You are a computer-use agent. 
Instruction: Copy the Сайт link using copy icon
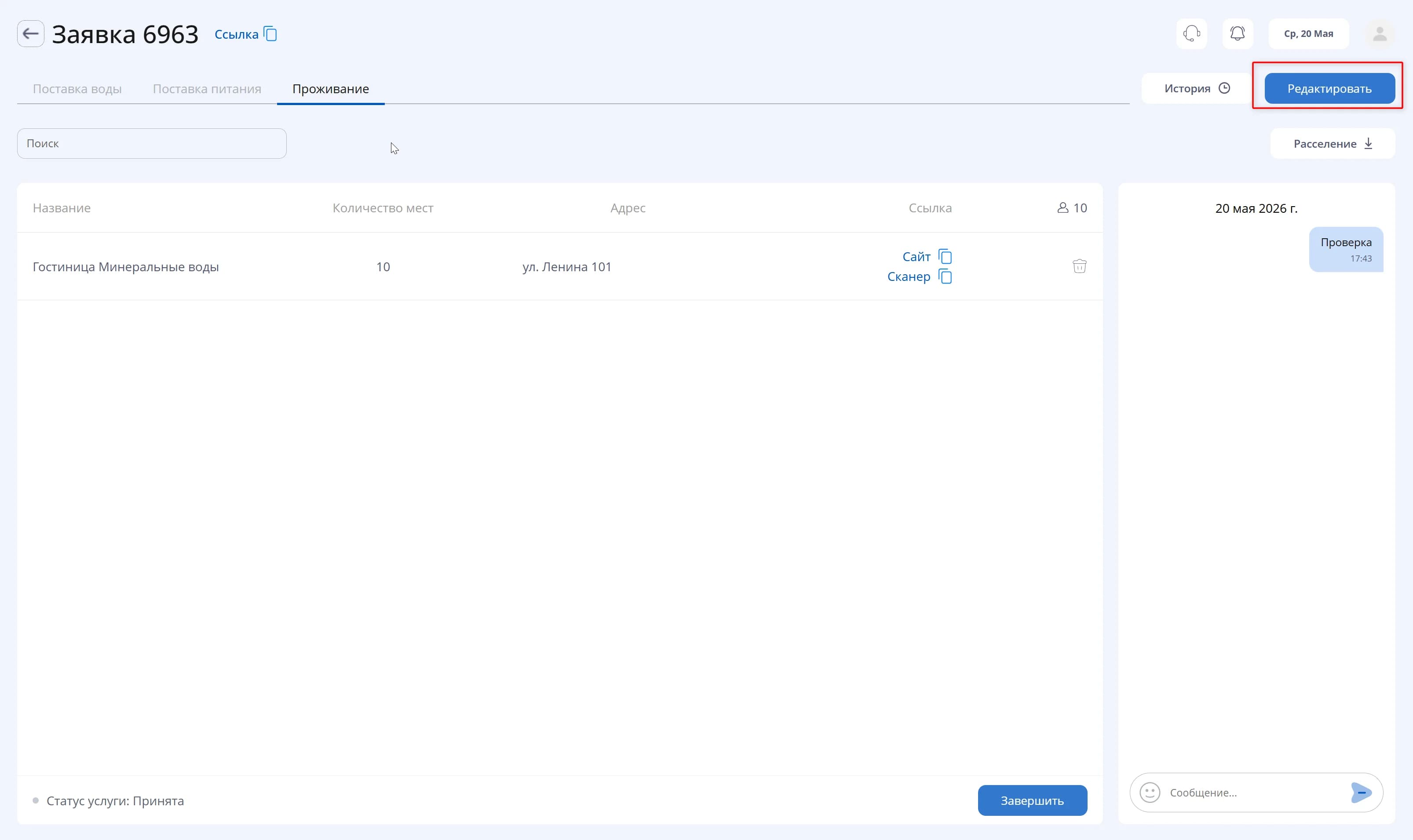coord(945,256)
